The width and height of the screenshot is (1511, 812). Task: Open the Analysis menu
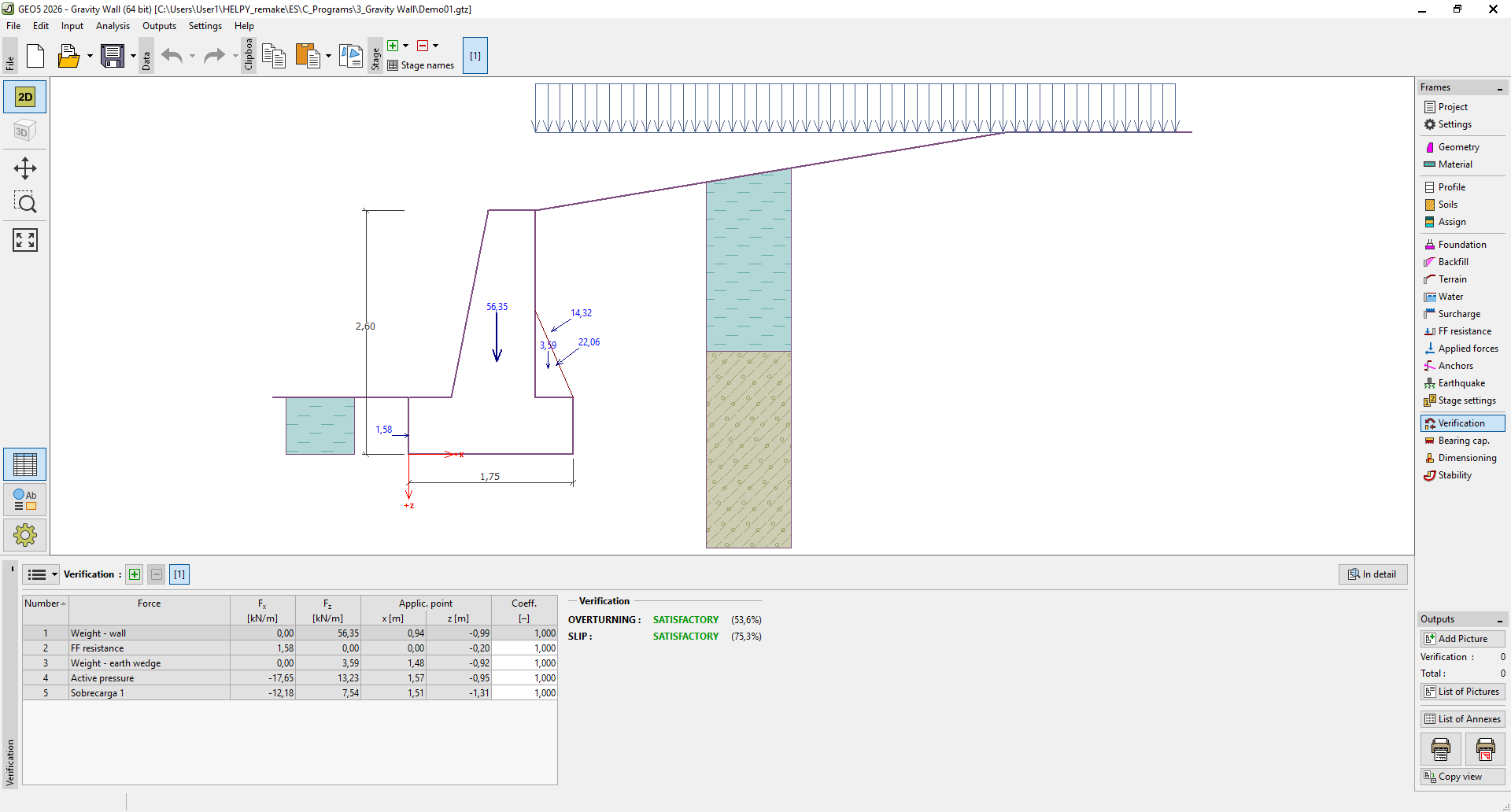[x=113, y=26]
